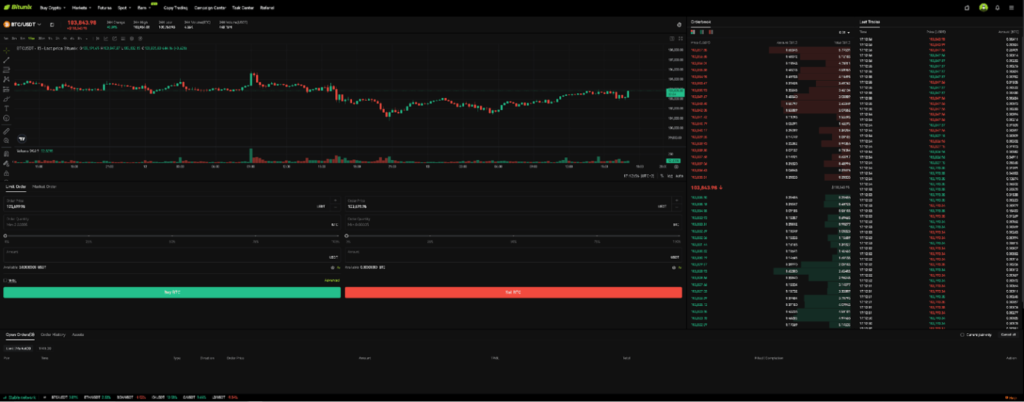Image resolution: width=1024 pixels, height=402 pixels.
Task: Click the red Sell BTC button
Action: point(513,292)
